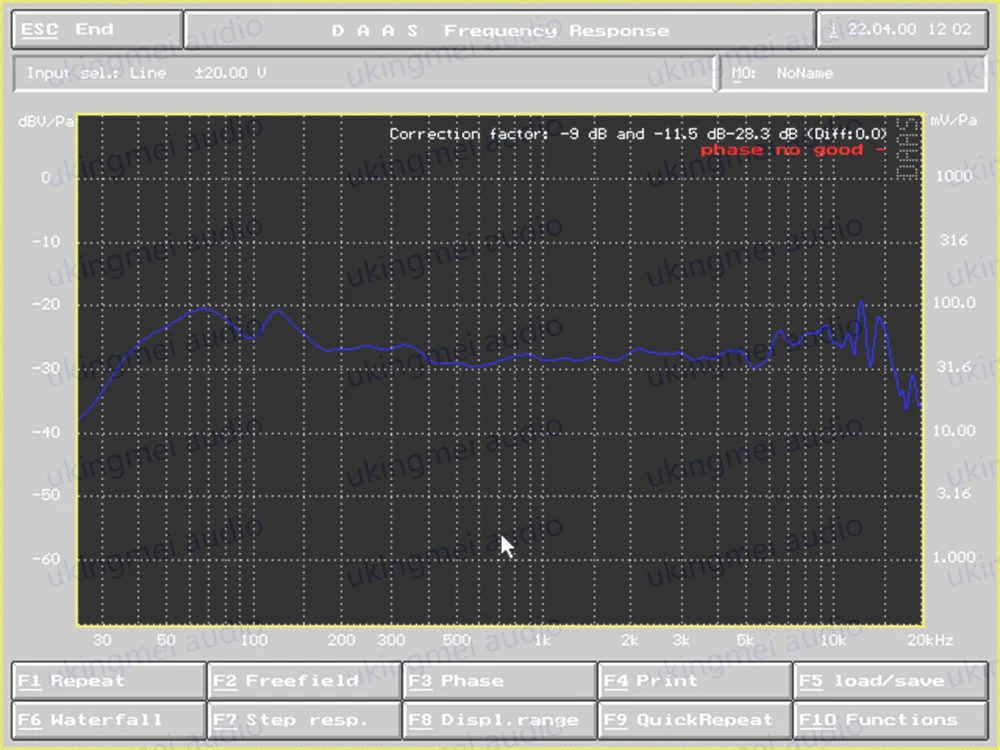Click the ESC End button
The width and height of the screenshot is (1000, 750).
[98, 30]
